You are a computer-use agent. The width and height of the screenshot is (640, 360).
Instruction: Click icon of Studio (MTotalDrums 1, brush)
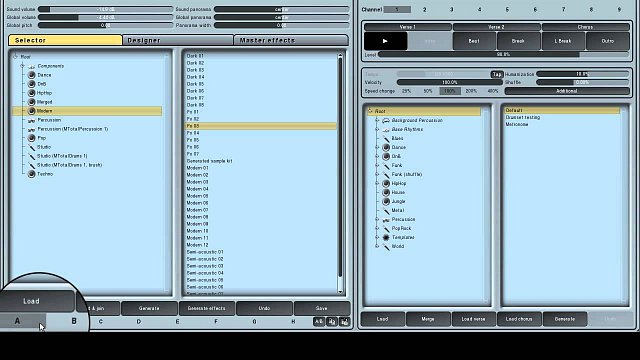(x=31, y=165)
